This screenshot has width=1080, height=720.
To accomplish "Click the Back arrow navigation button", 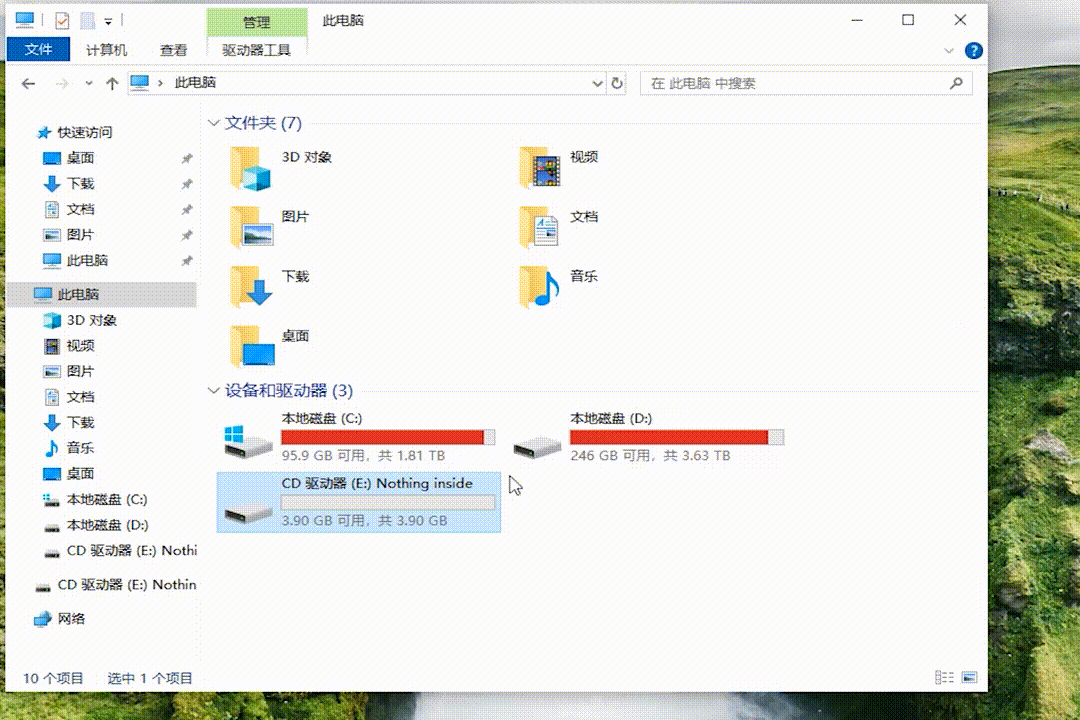I will coord(28,84).
